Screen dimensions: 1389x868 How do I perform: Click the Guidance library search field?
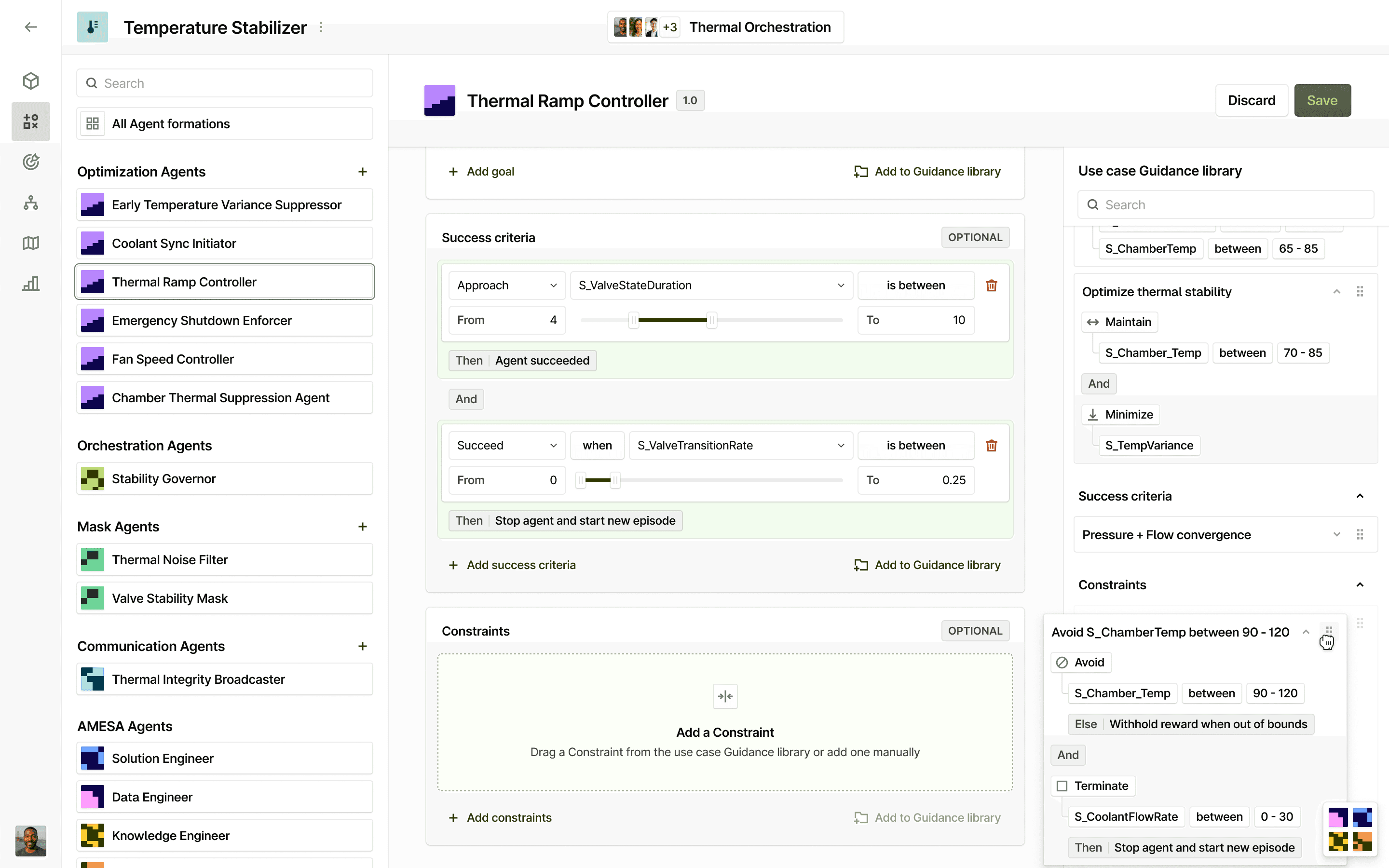coord(1225,204)
